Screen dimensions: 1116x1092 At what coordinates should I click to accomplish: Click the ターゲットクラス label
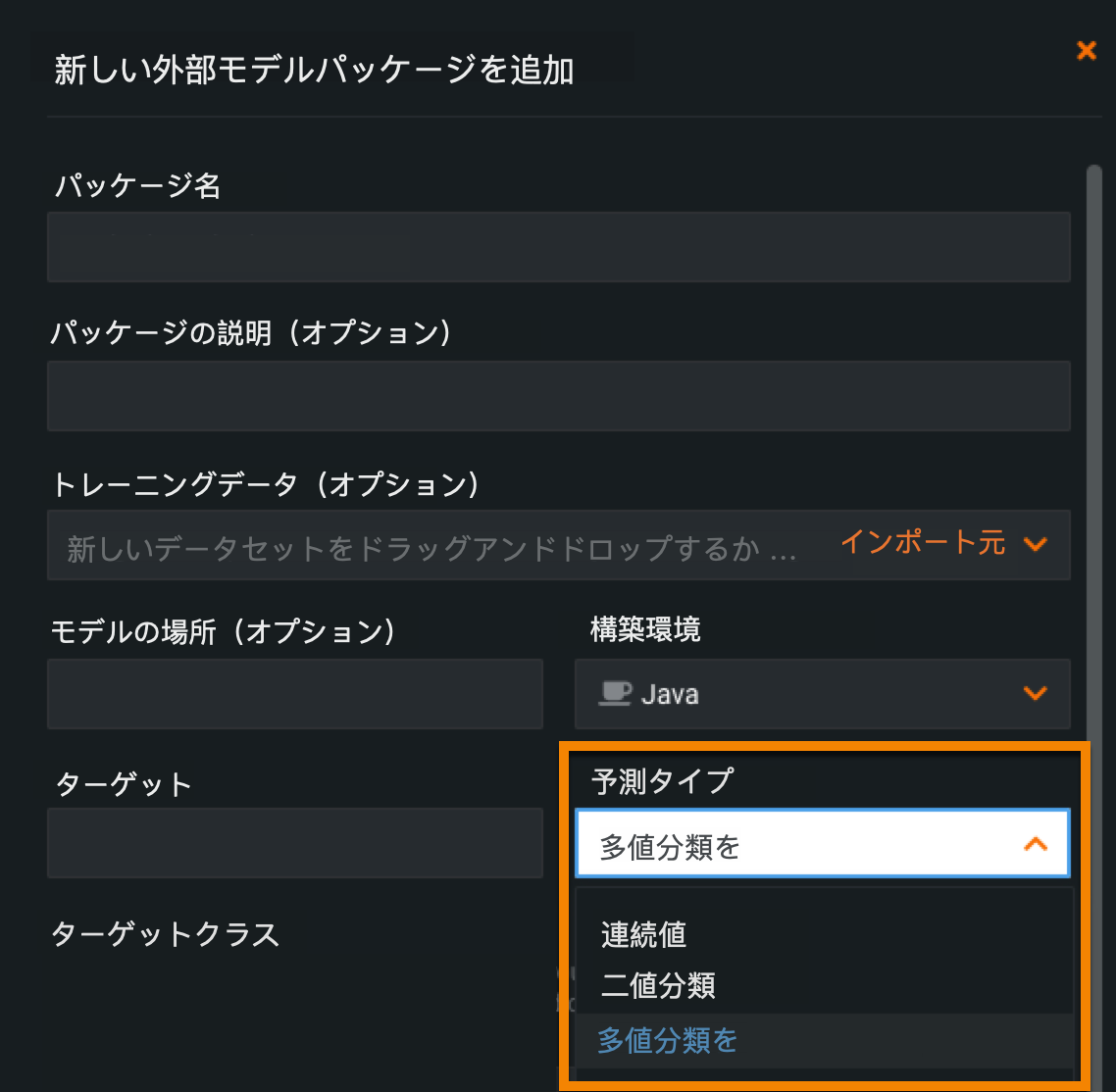[x=165, y=934]
